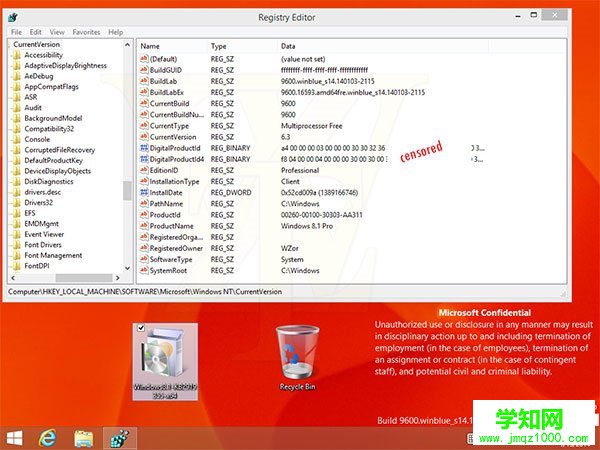This screenshot has height=450, width=600.
Task: Click the 'Windows 8.1 Pro' data cell
Action: click(x=307, y=226)
